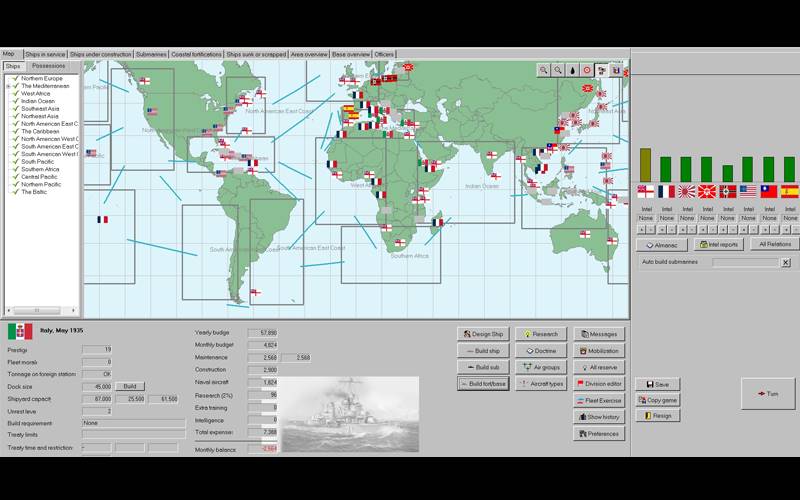Screen dimensions: 800x500
Task: Open the Division editor
Action: click(x=599, y=383)
